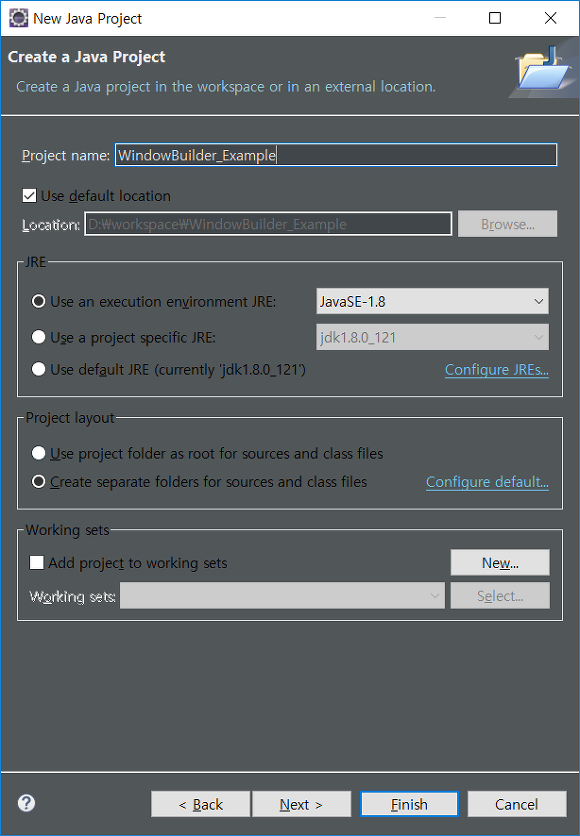The width and height of the screenshot is (580, 836).
Task: Cancel the New Java Project wizard
Action: [517, 804]
